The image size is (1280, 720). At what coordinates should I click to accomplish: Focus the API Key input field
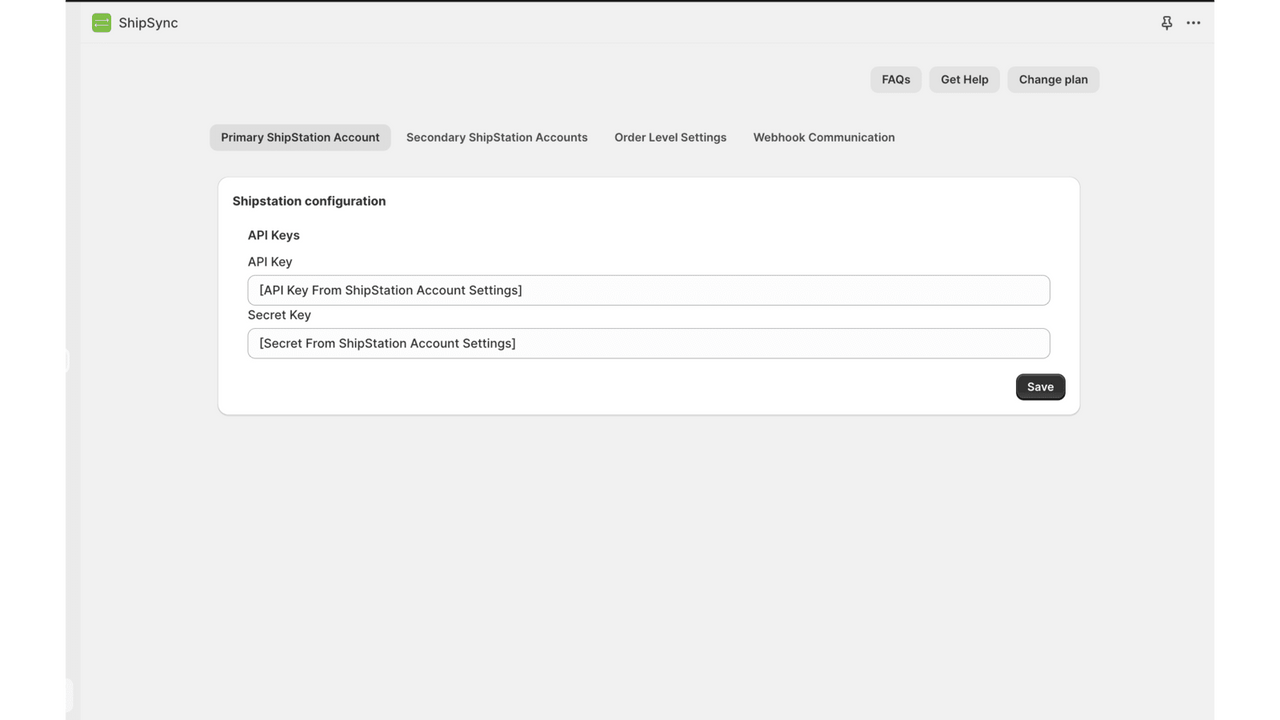[649, 290]
